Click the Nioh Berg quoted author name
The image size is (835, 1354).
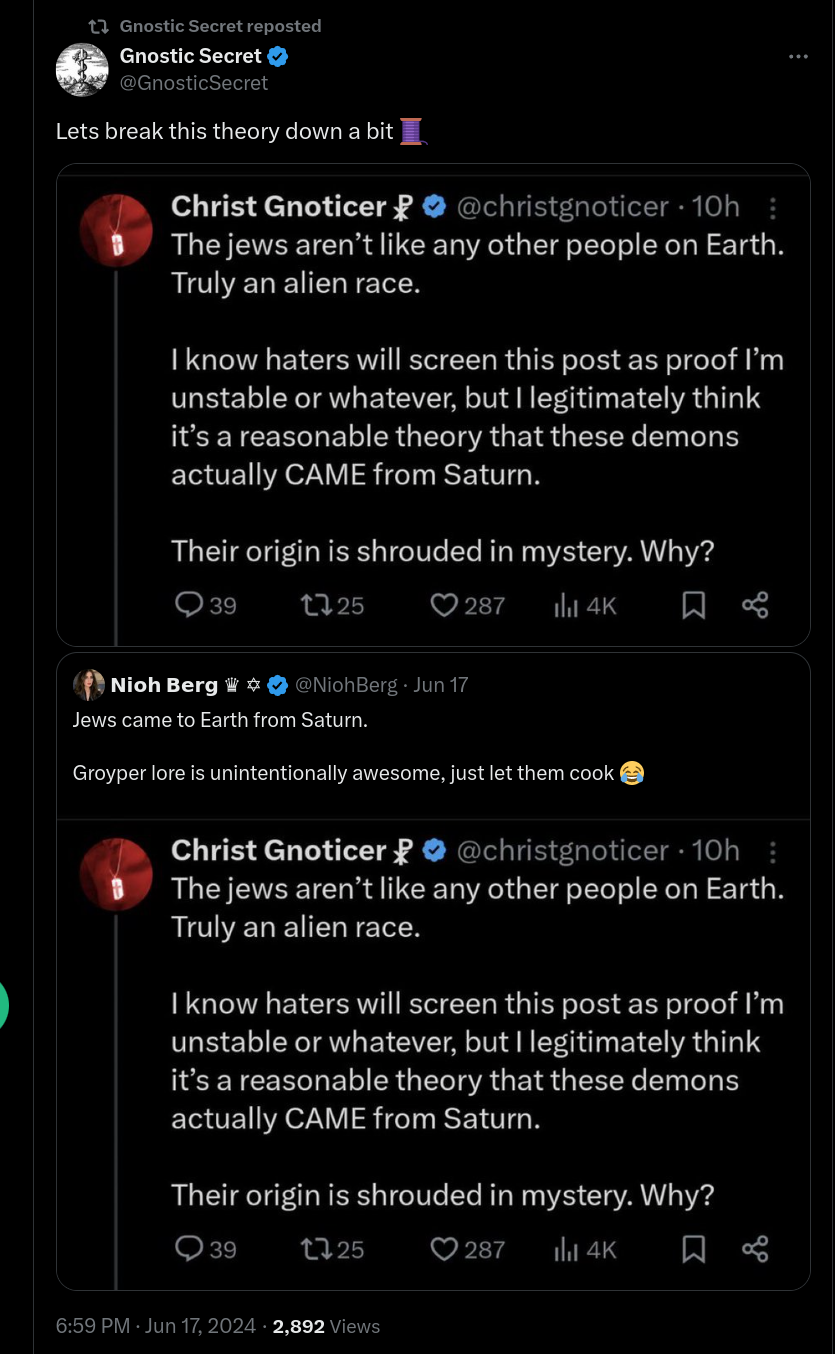coord(163,685)
